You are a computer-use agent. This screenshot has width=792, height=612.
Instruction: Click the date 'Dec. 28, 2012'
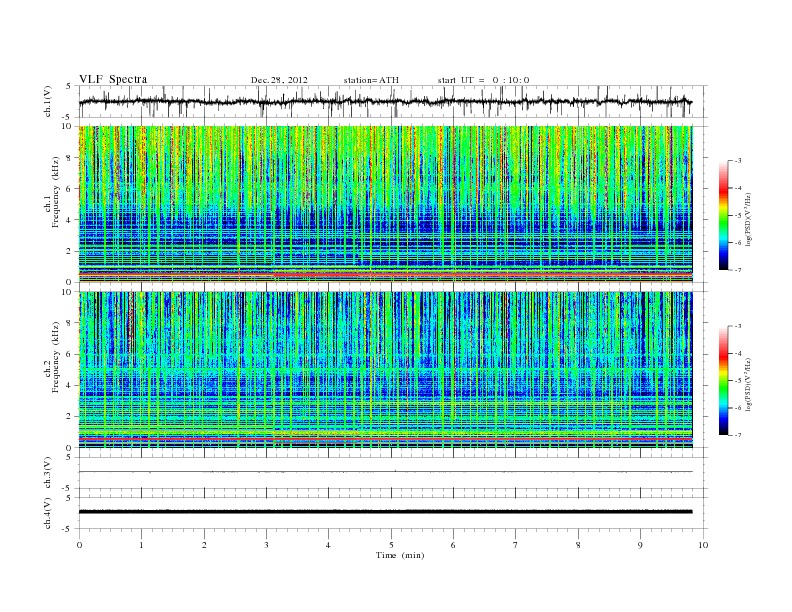tap(279, 80)
